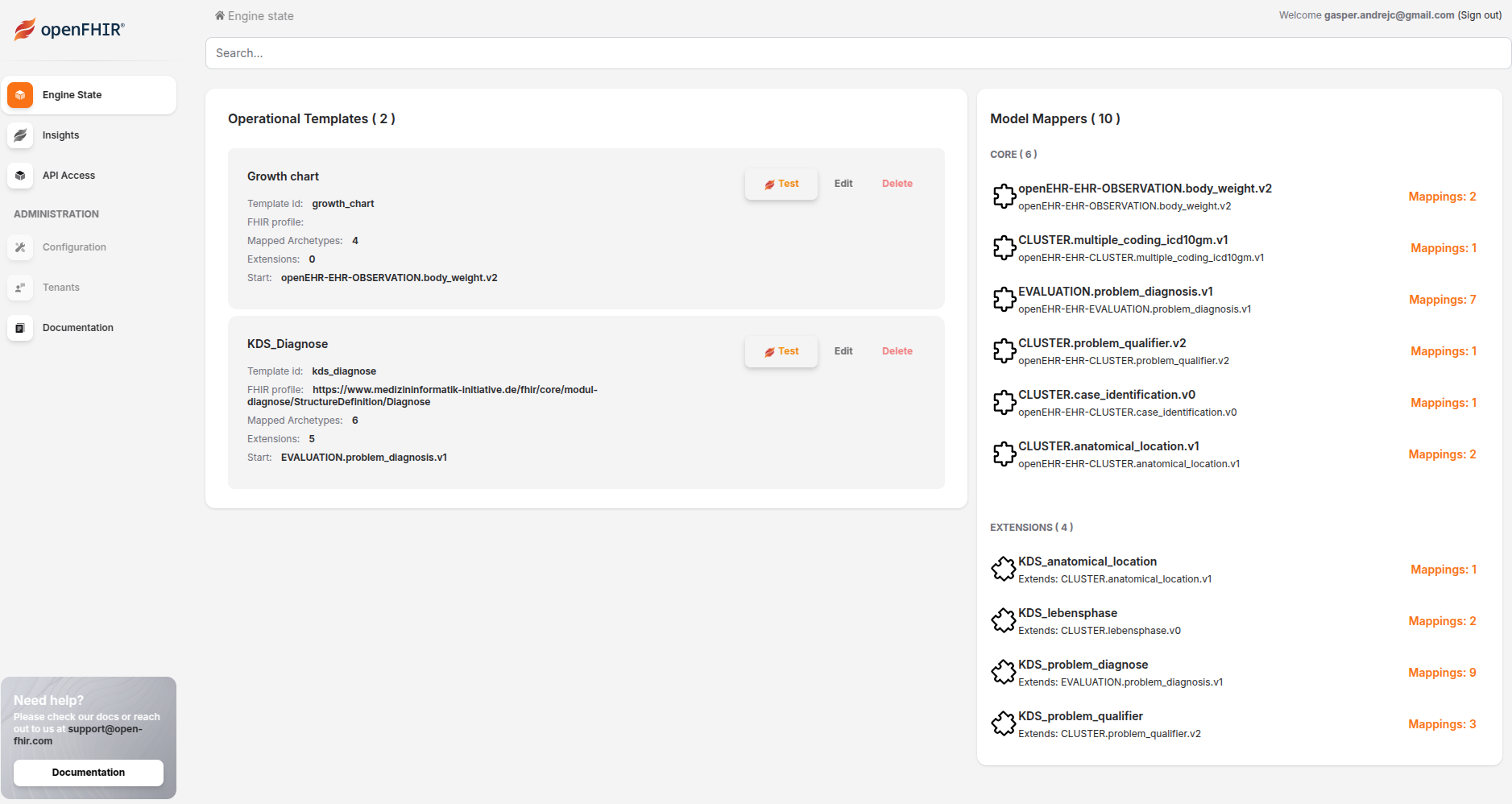Screen dimensions: 1512x804
Task: Go to API Access menu item
Action: [68, 176]
